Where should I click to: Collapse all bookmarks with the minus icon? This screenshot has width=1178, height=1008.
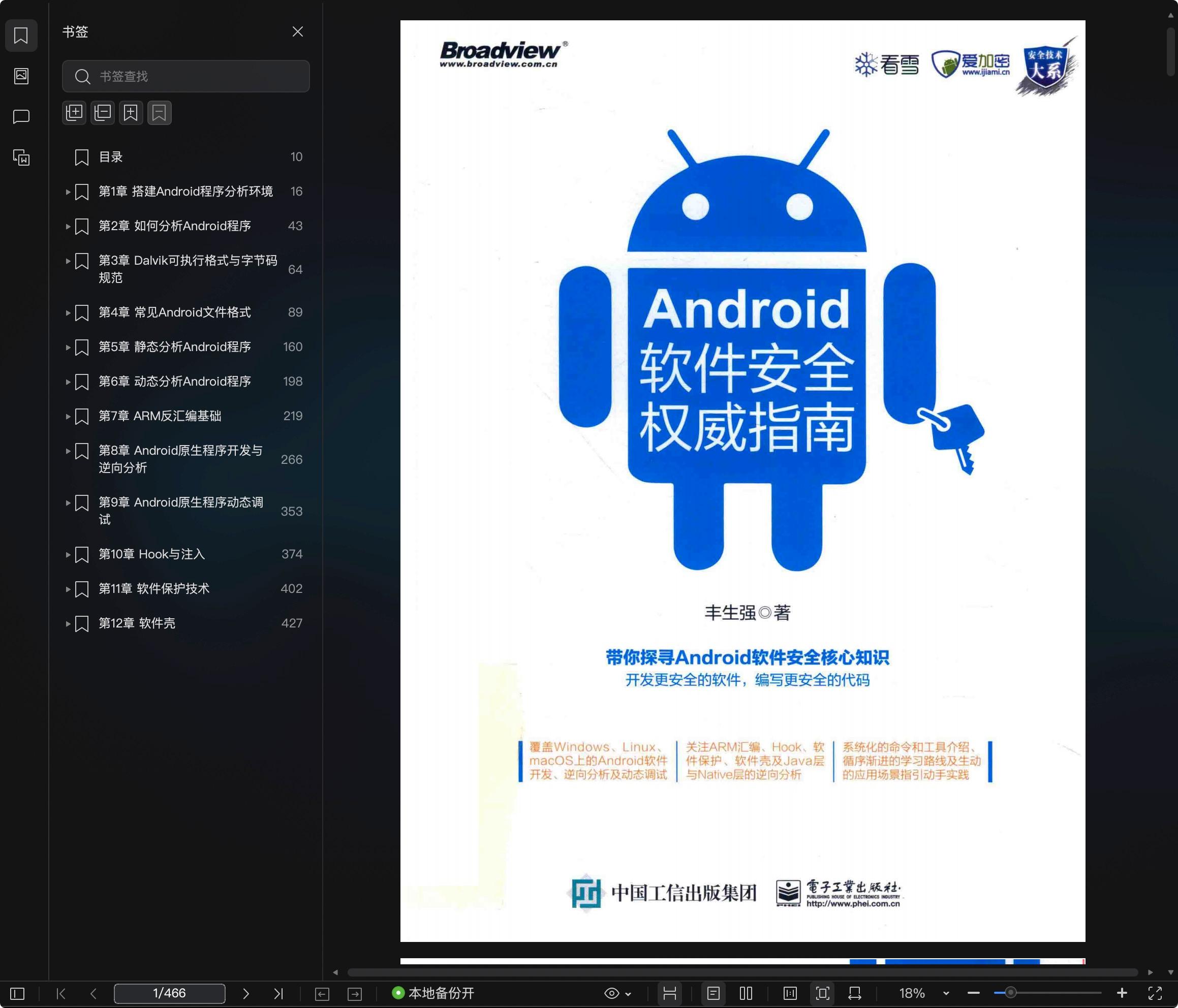click(x=102, y=113)
